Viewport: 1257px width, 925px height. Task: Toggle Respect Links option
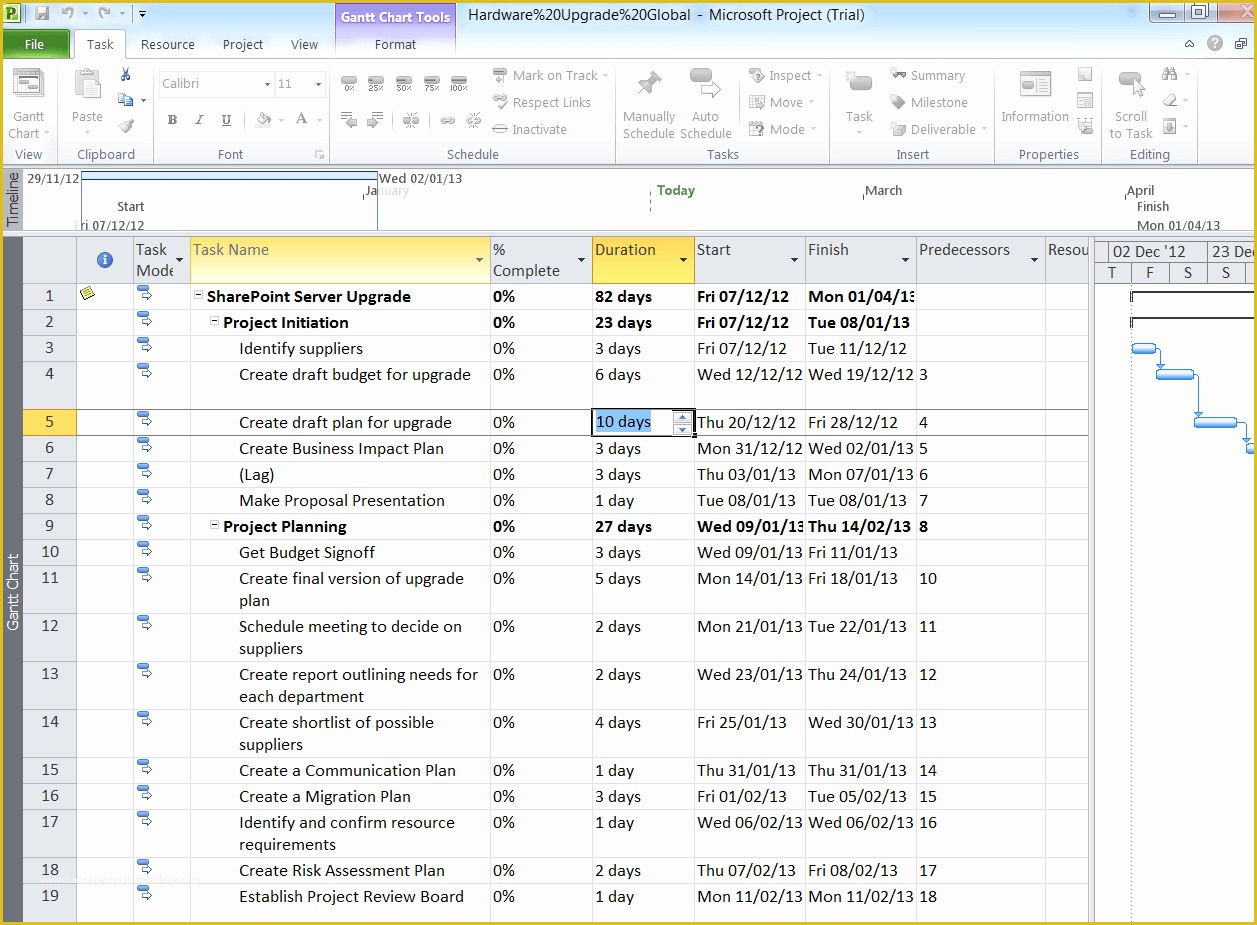[542, 102]
